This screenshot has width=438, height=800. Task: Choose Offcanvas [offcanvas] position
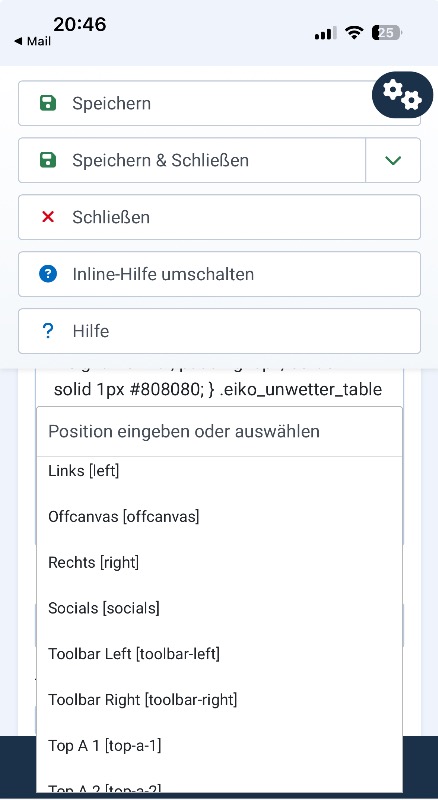220,517
